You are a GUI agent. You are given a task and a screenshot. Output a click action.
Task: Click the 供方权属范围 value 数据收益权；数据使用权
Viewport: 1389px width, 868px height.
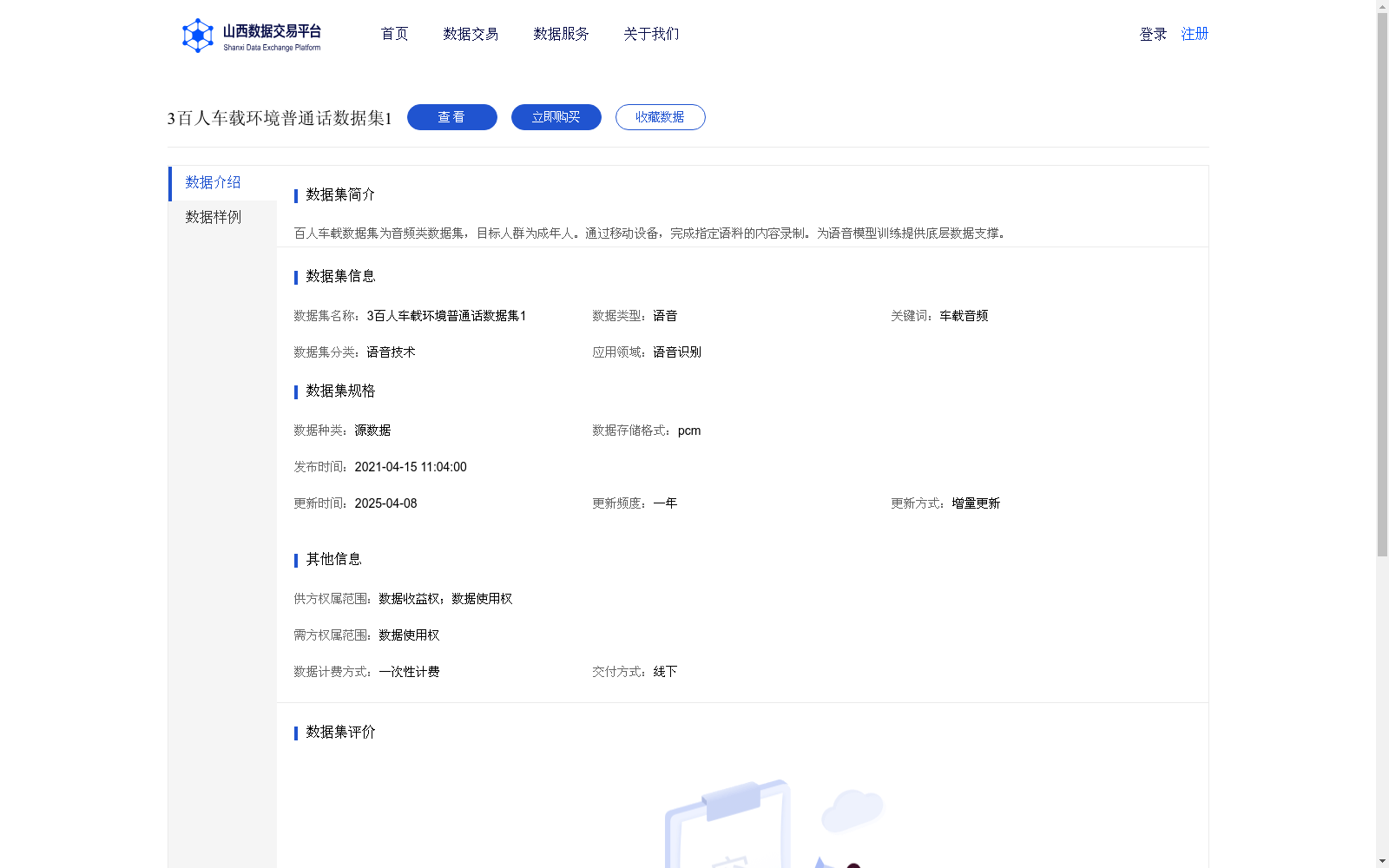445,599
